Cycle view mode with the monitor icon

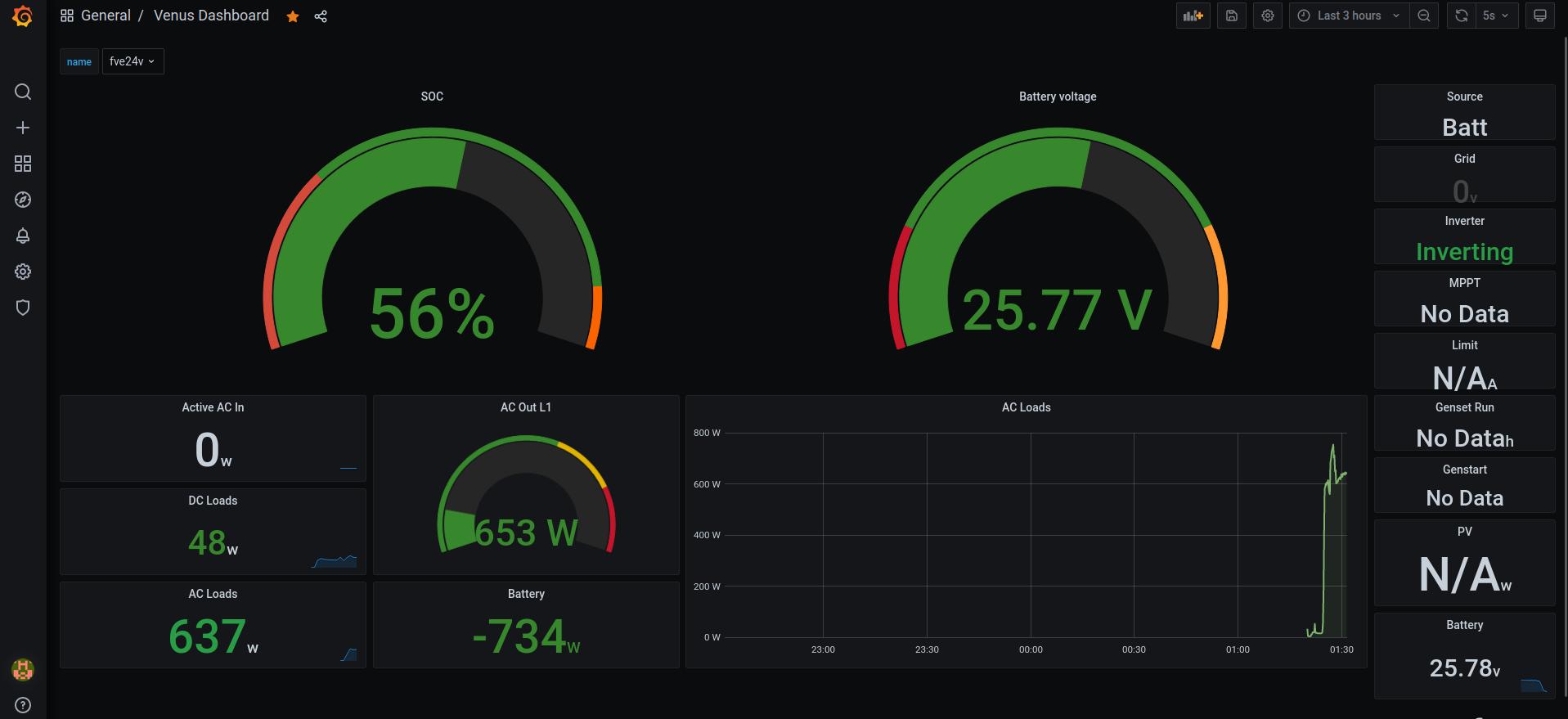point(1539,16)
